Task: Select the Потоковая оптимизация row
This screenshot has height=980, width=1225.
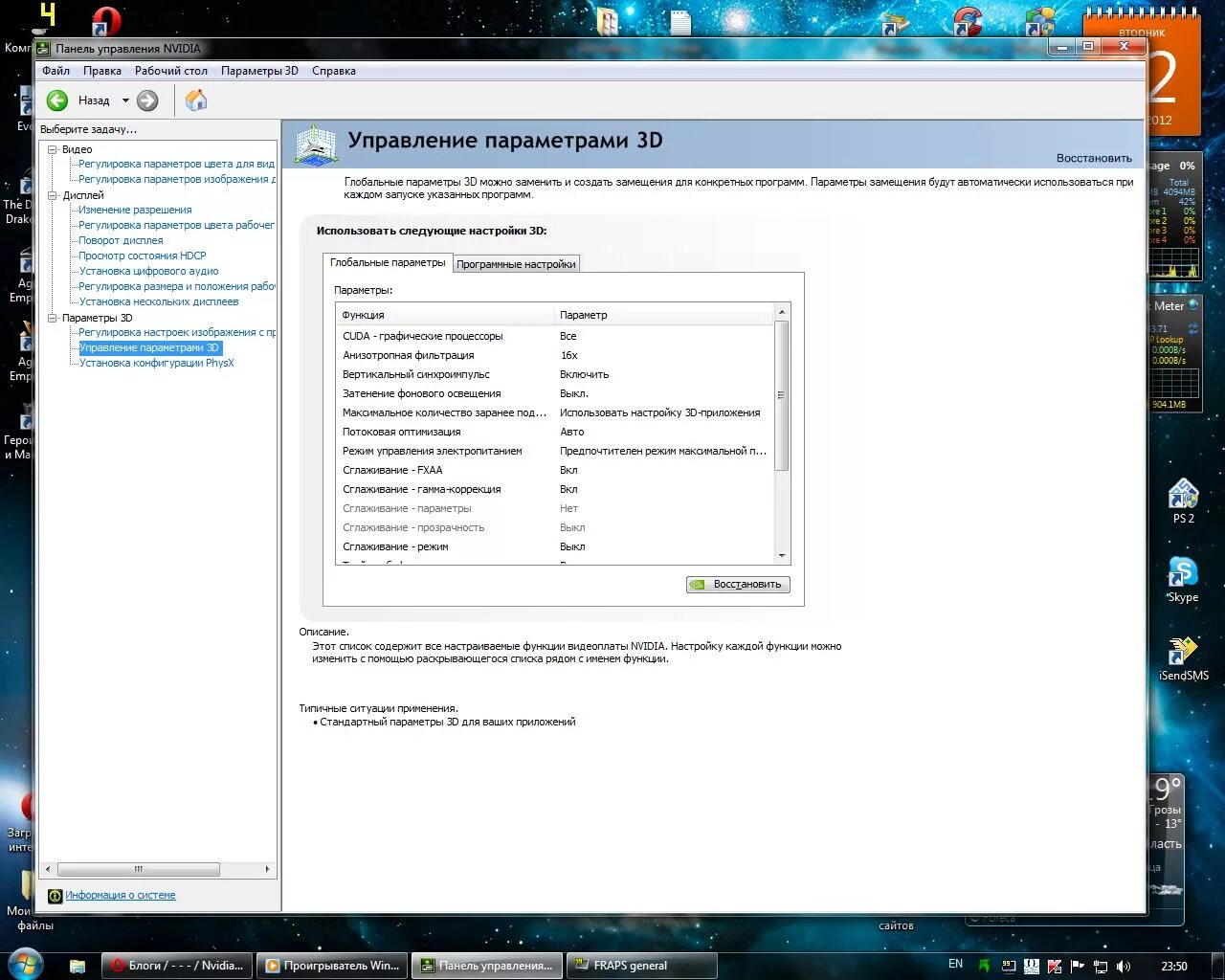Action: (x=554, y=432)
